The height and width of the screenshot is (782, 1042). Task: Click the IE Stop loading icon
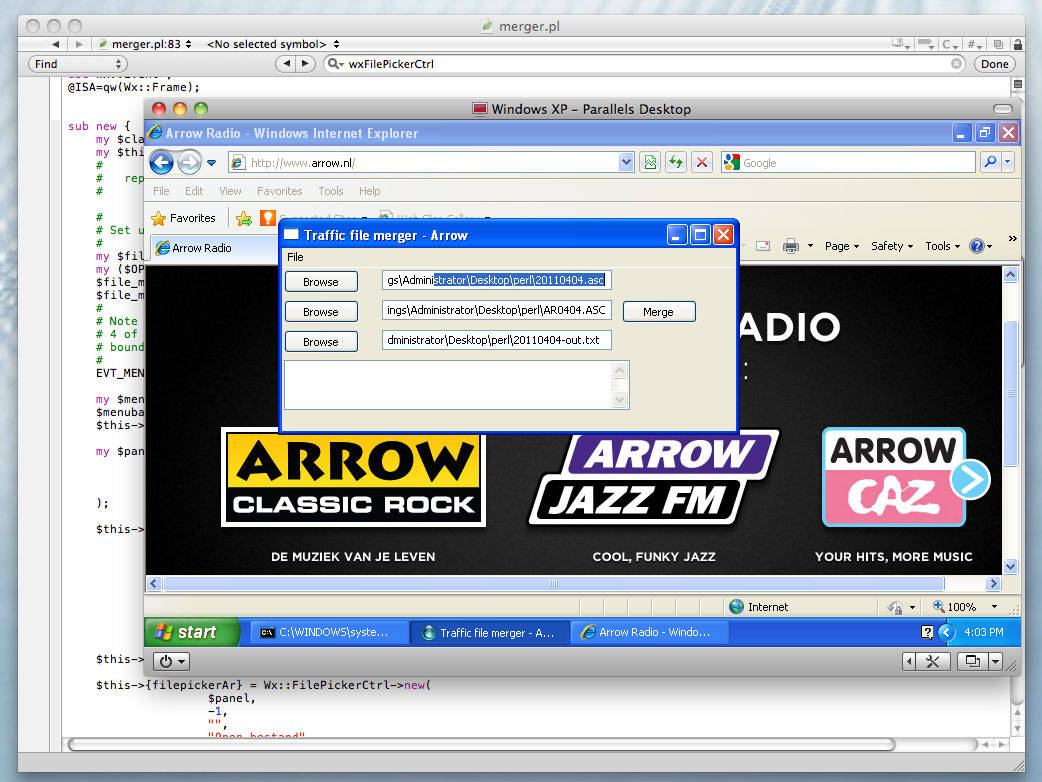point(702,162)
